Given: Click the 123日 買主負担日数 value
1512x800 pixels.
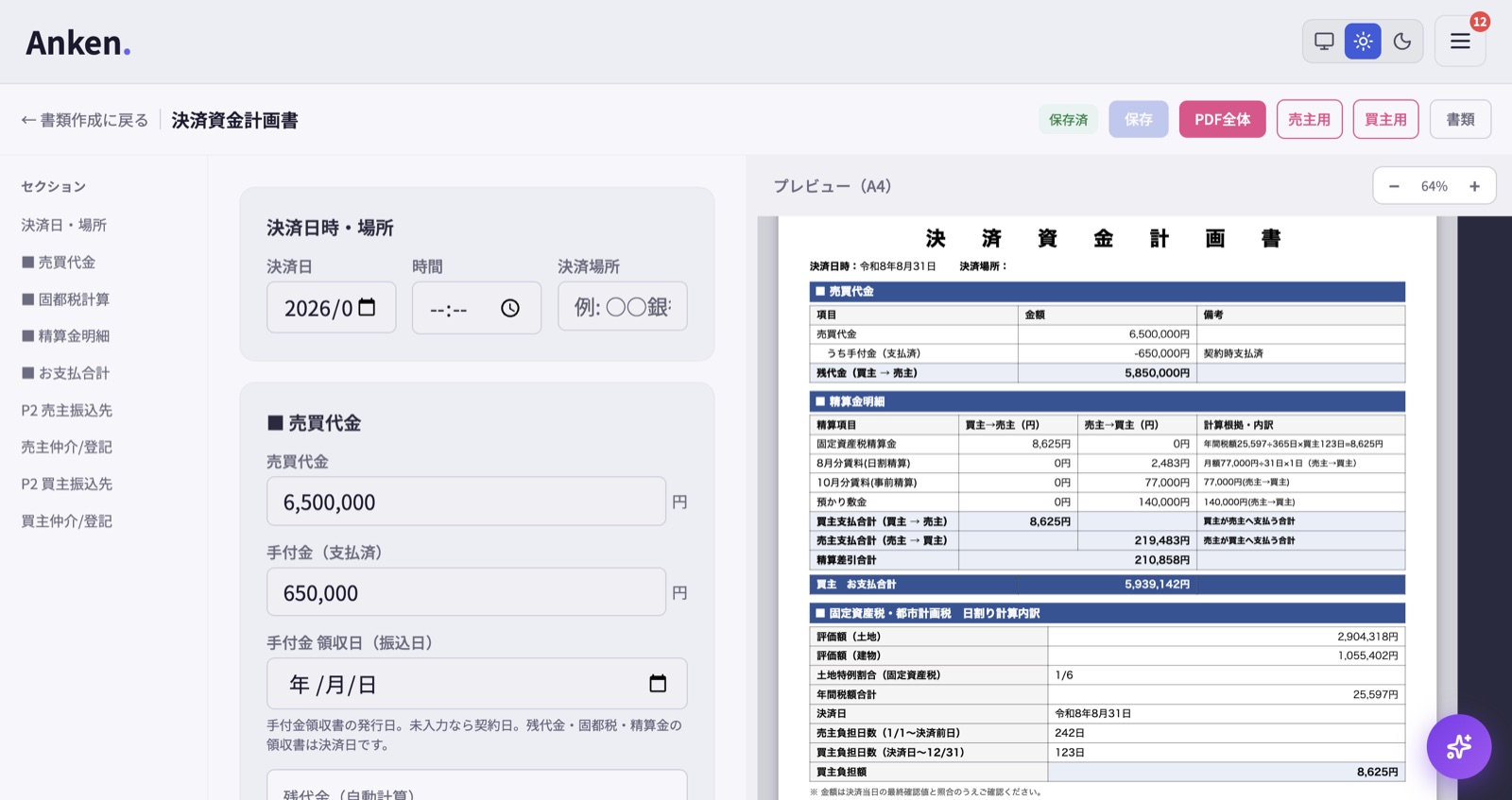Looking at the screenshot, I should [1070, 753].
